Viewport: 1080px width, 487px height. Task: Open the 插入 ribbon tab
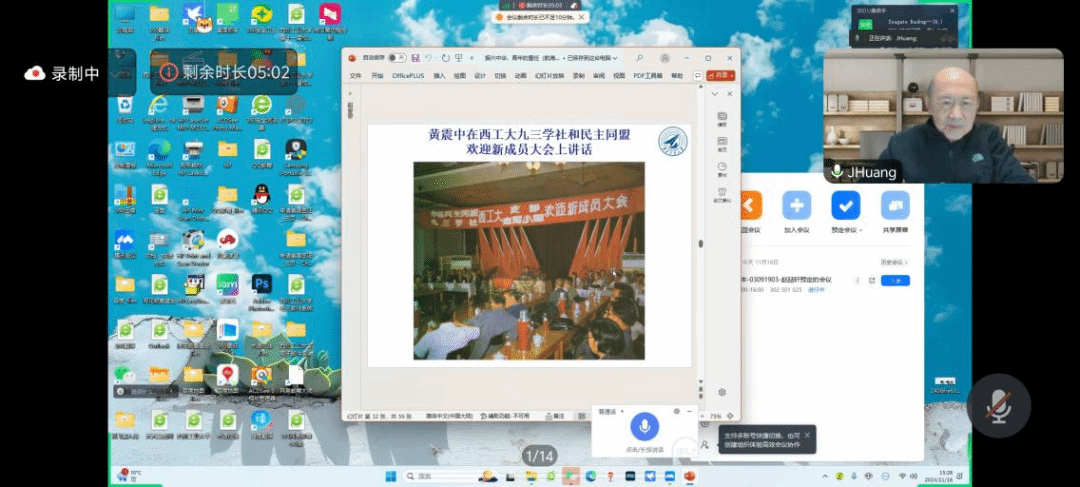439,76
